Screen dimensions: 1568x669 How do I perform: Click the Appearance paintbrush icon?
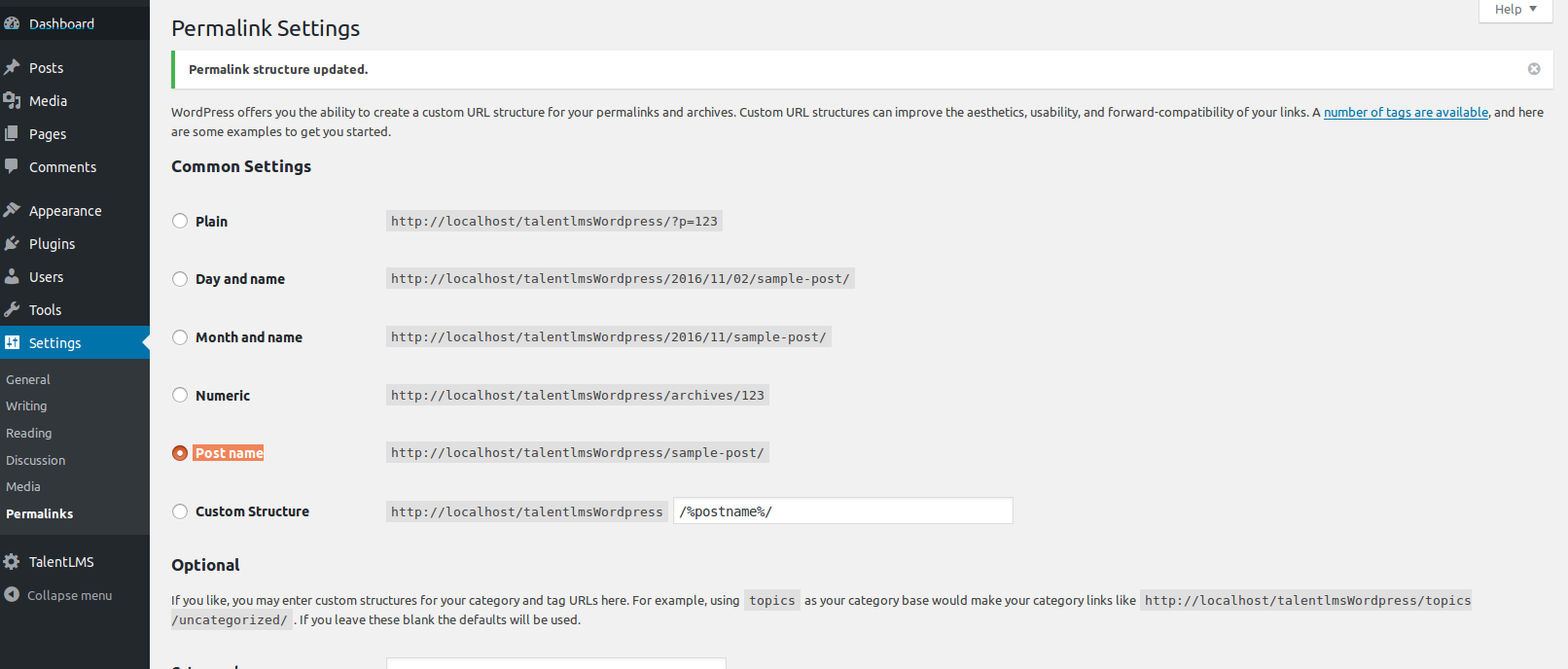click(12, 210)
